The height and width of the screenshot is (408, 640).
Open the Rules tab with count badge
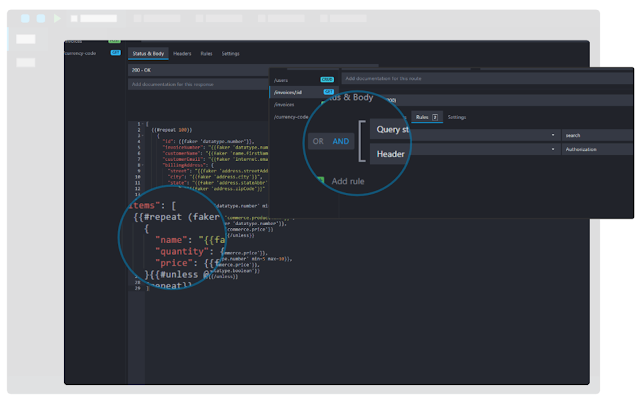pyautogui.click(x=427, y=117)
